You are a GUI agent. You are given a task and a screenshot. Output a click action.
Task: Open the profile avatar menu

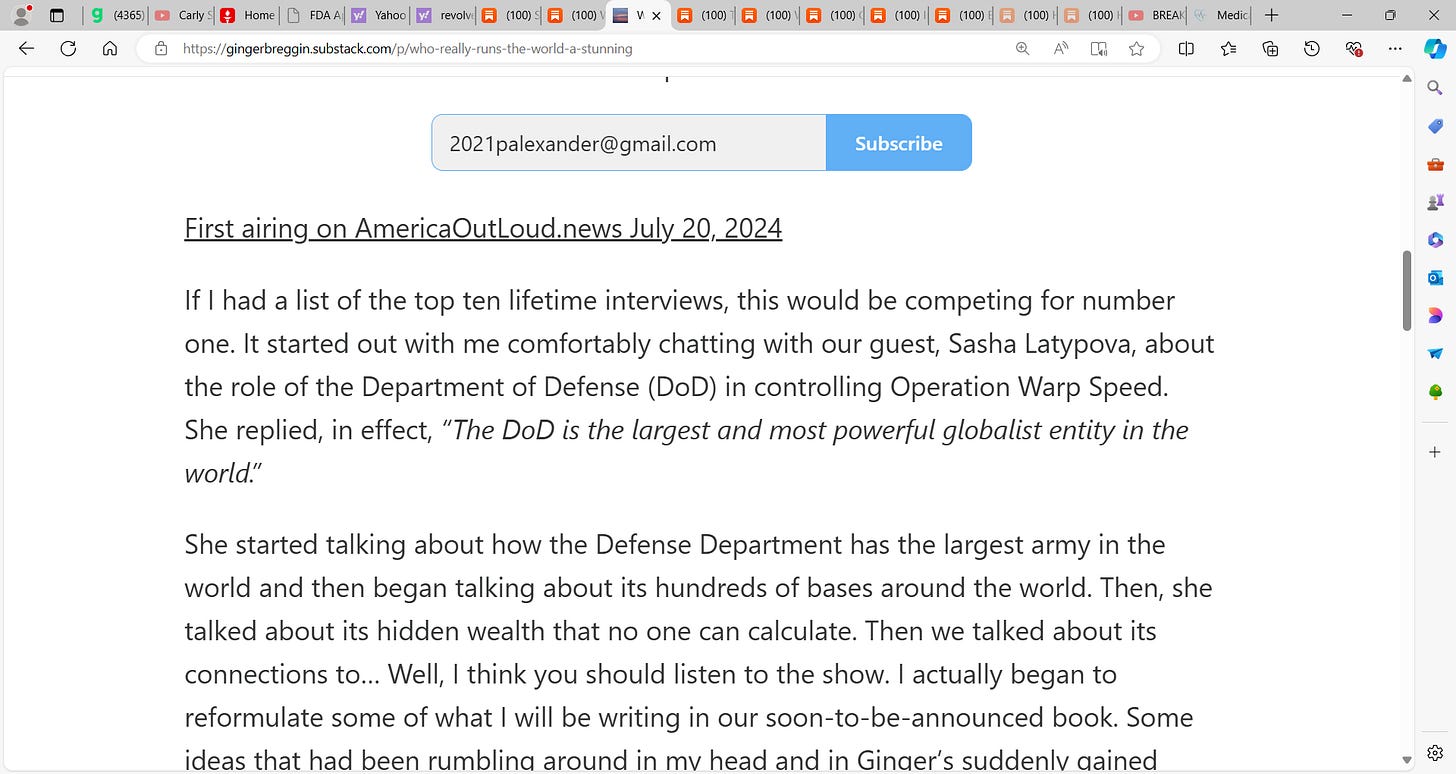click(20, 15)
